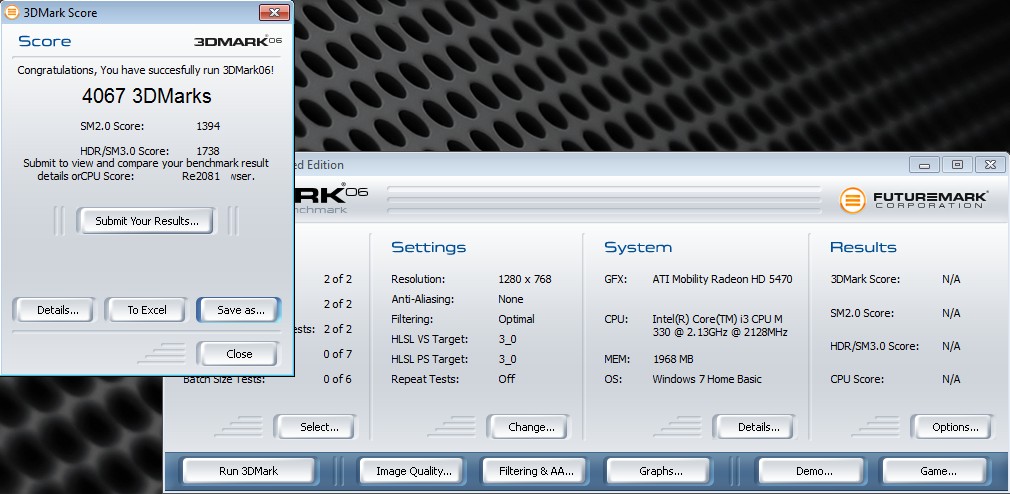Launch the Graphs feature
Viewport: 1010px width, 494px height.
pyautogui.click(x=660, y=471)
